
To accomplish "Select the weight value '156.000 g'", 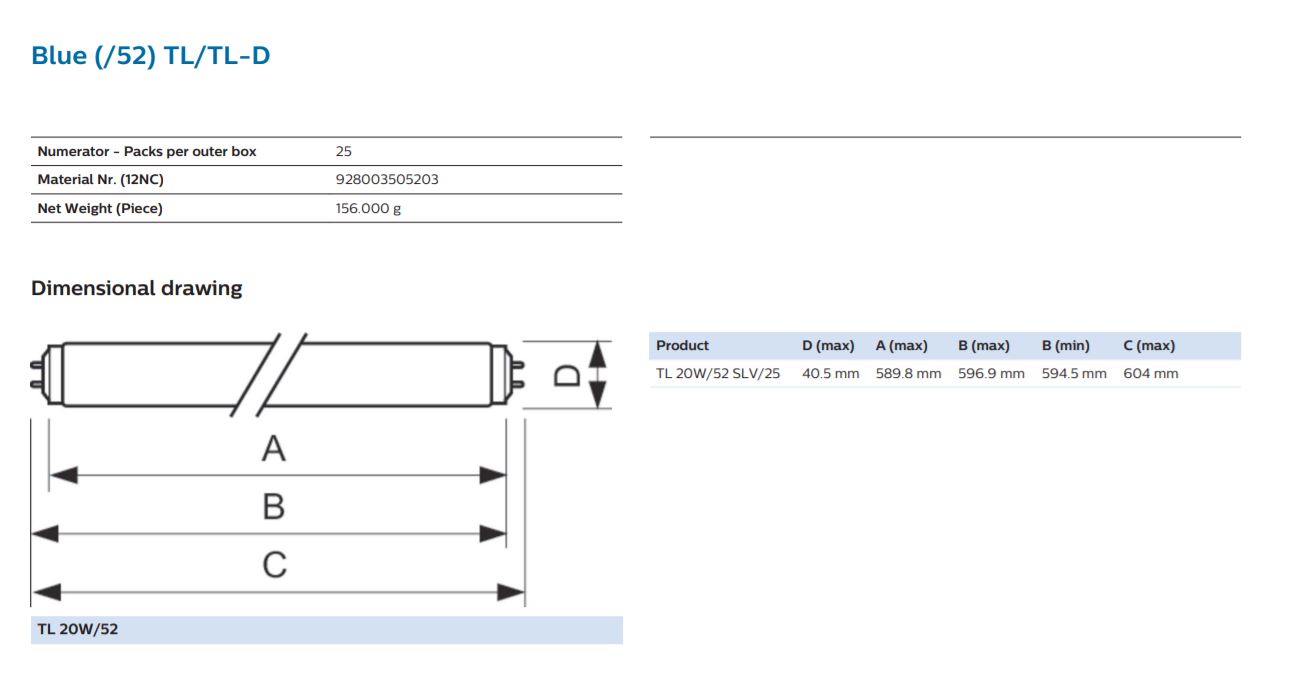I will coord(369,209).
